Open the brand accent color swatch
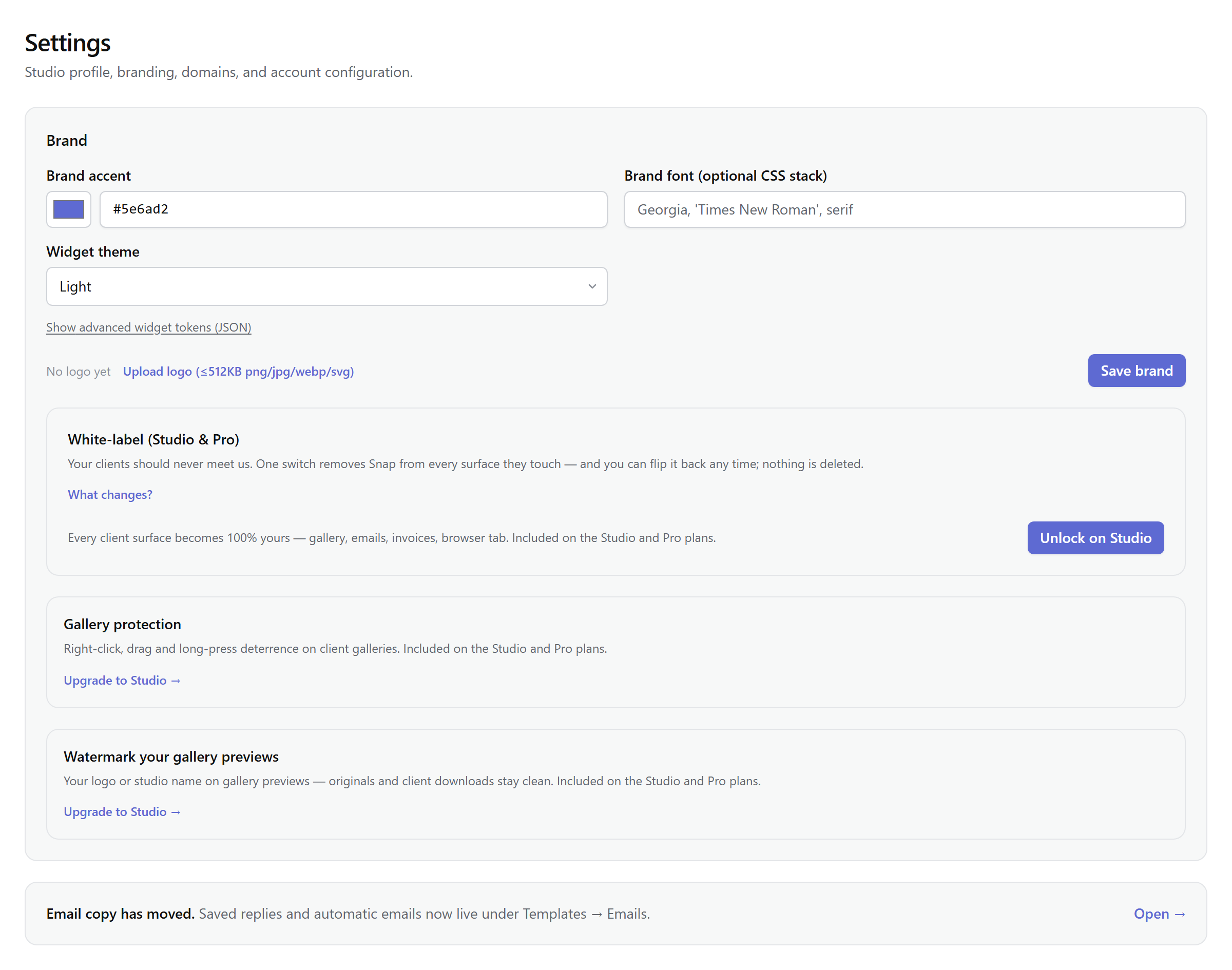1232x970 pixels. [x=69, y=209]
